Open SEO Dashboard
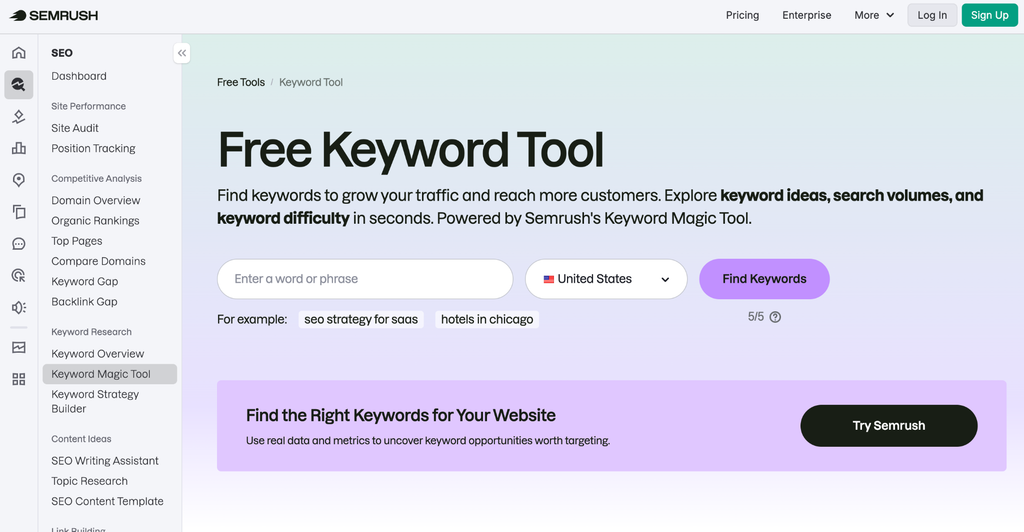Viewport: 1024px width, 532px height. coord(79,76)
